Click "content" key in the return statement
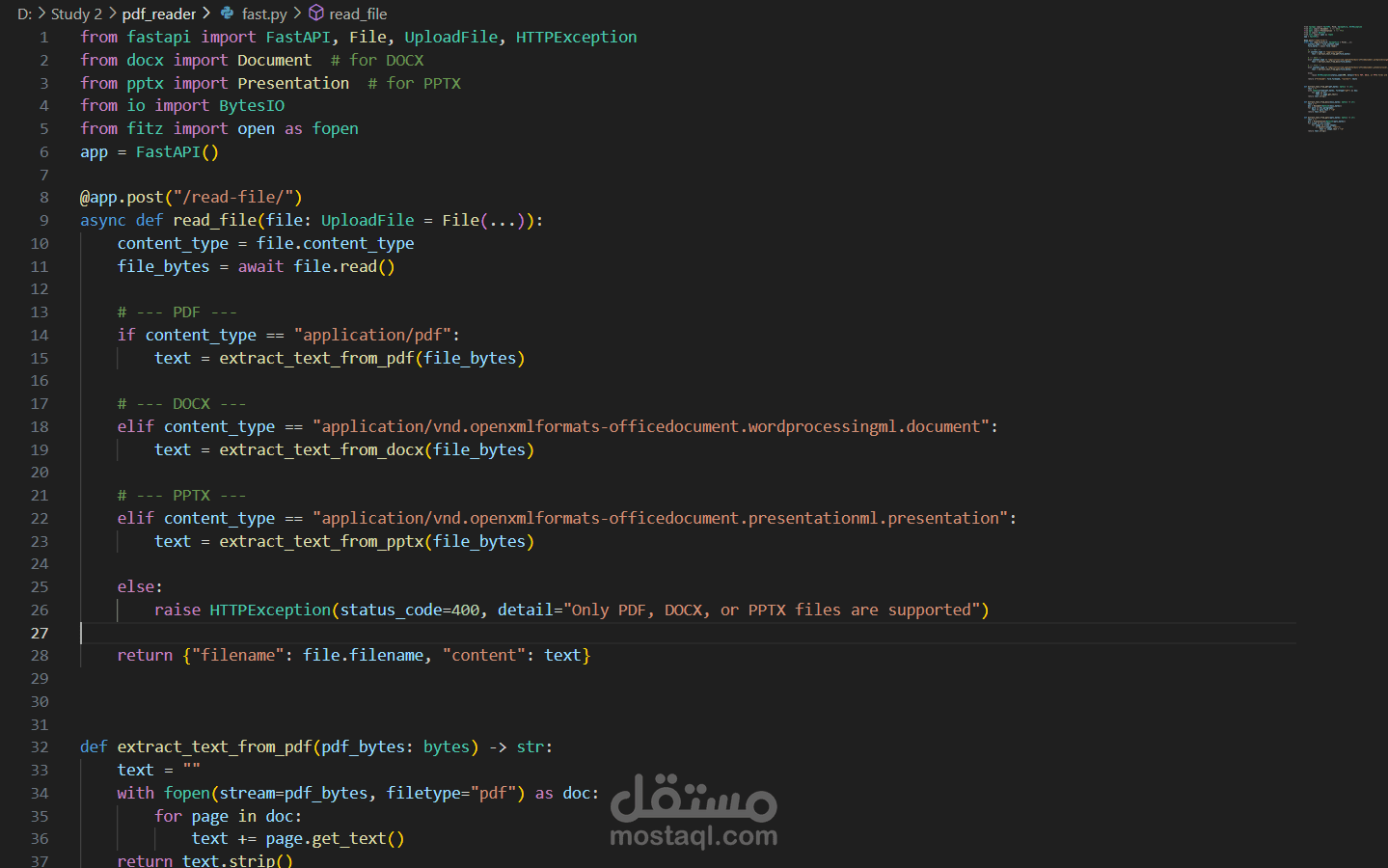The image size is (1388, 868). (x=484, y=655)
